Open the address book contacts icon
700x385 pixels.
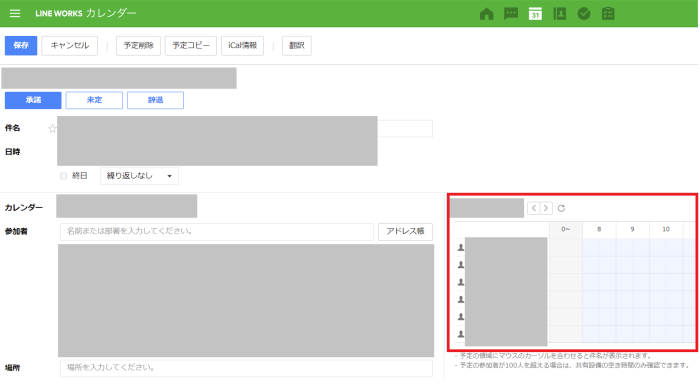(559, 14)
